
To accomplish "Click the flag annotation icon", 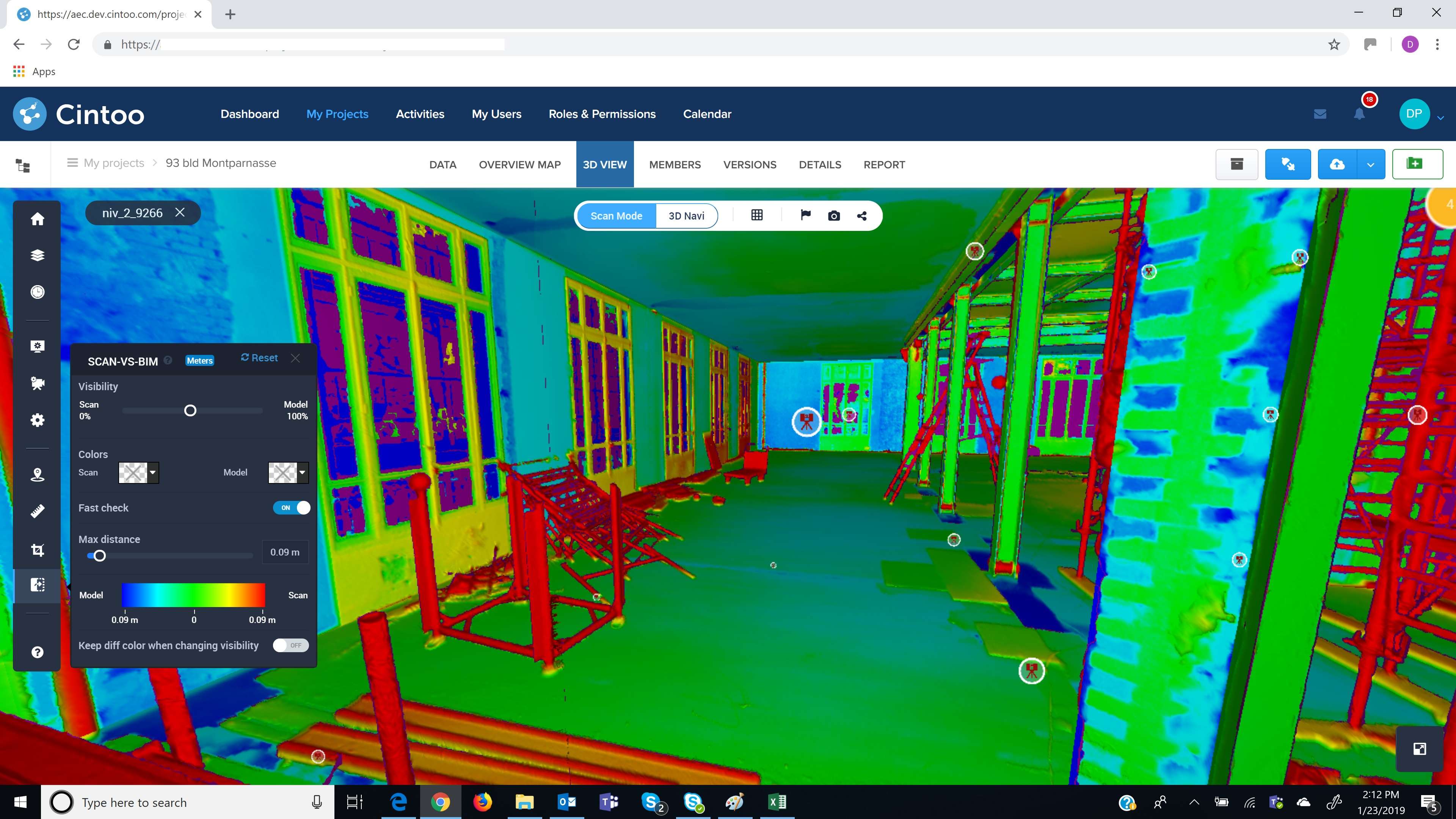I will tap(805, 215).
